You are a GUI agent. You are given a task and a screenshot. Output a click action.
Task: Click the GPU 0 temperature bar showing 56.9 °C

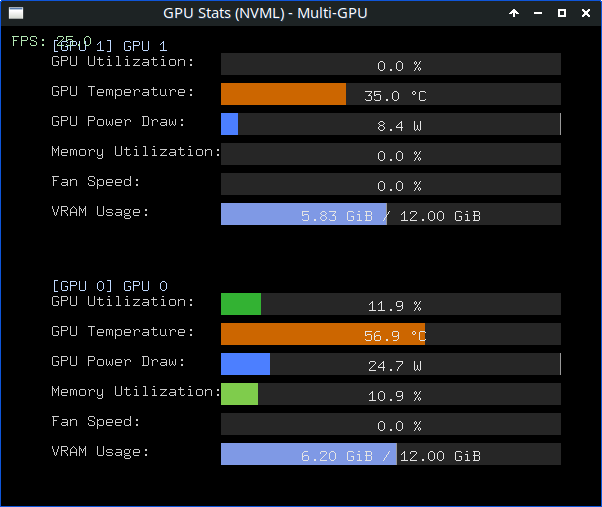[x=390, y=334]
